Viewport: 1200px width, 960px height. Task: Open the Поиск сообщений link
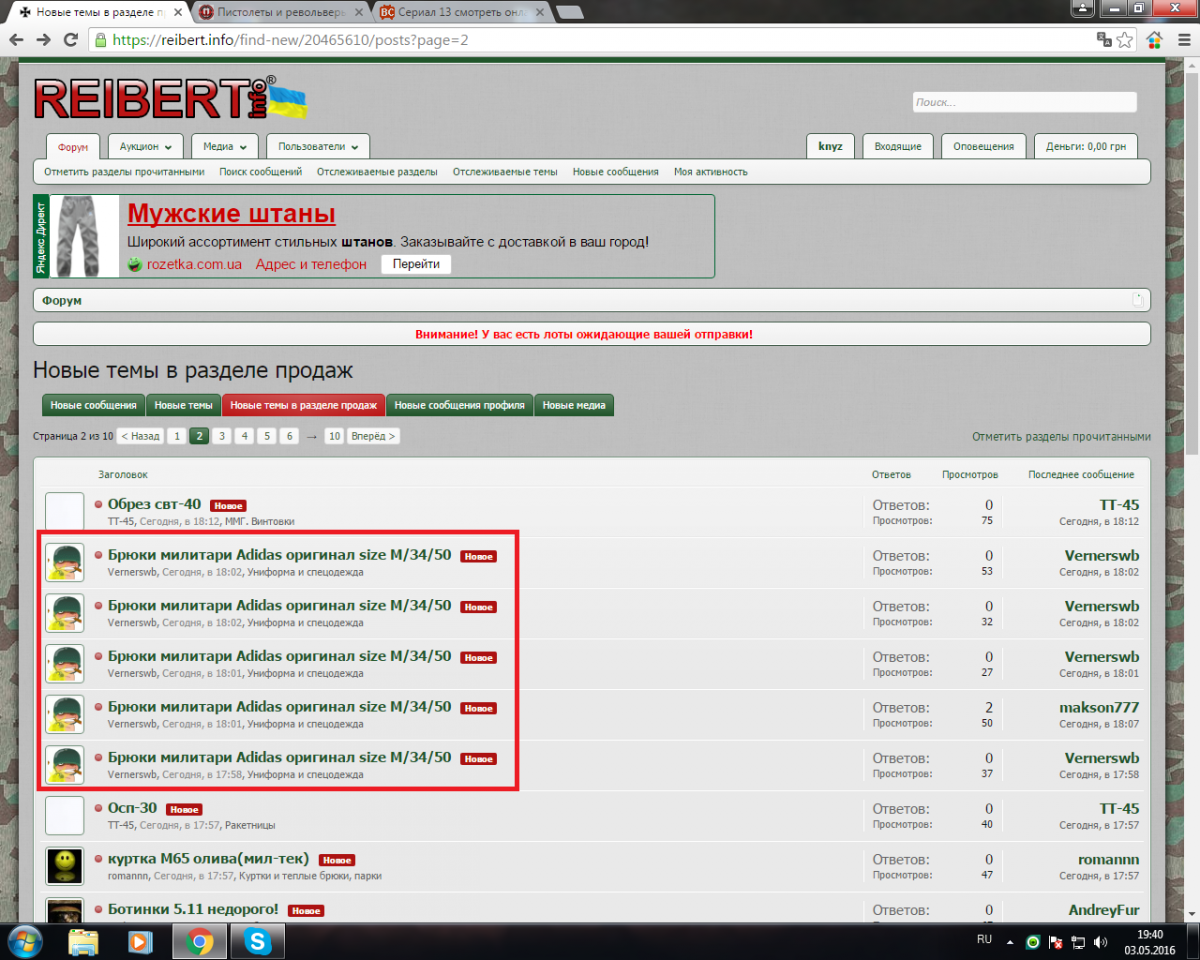click(261, 172)
